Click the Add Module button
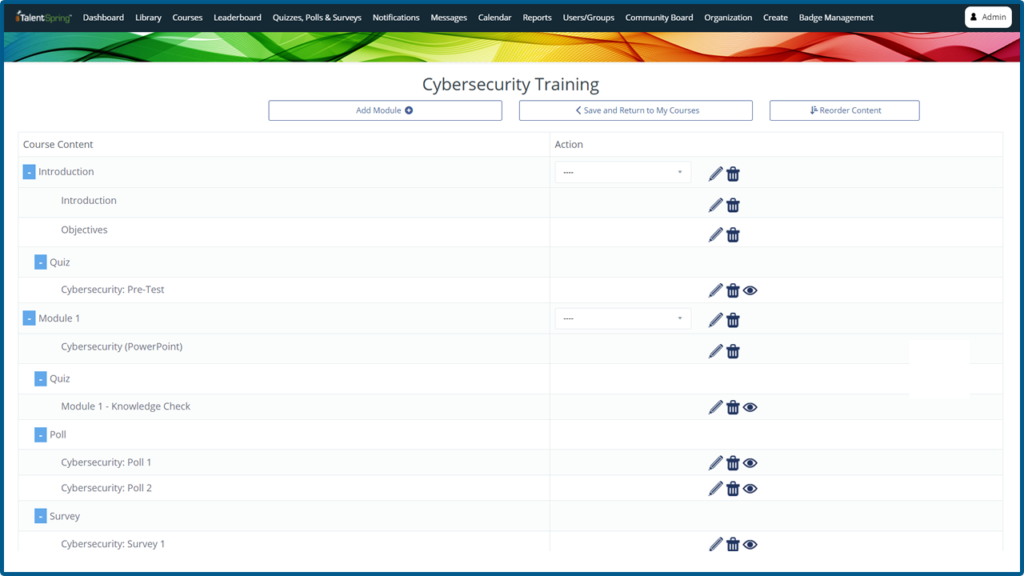 click(x=385, y=110)
